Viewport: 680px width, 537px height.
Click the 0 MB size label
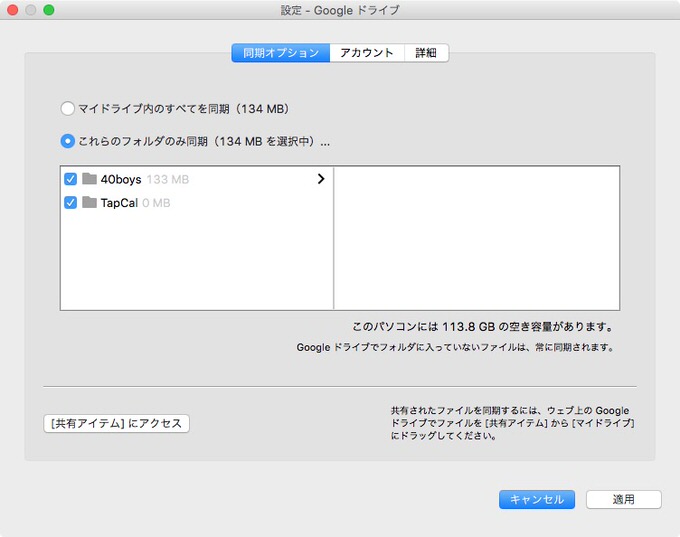156,203
